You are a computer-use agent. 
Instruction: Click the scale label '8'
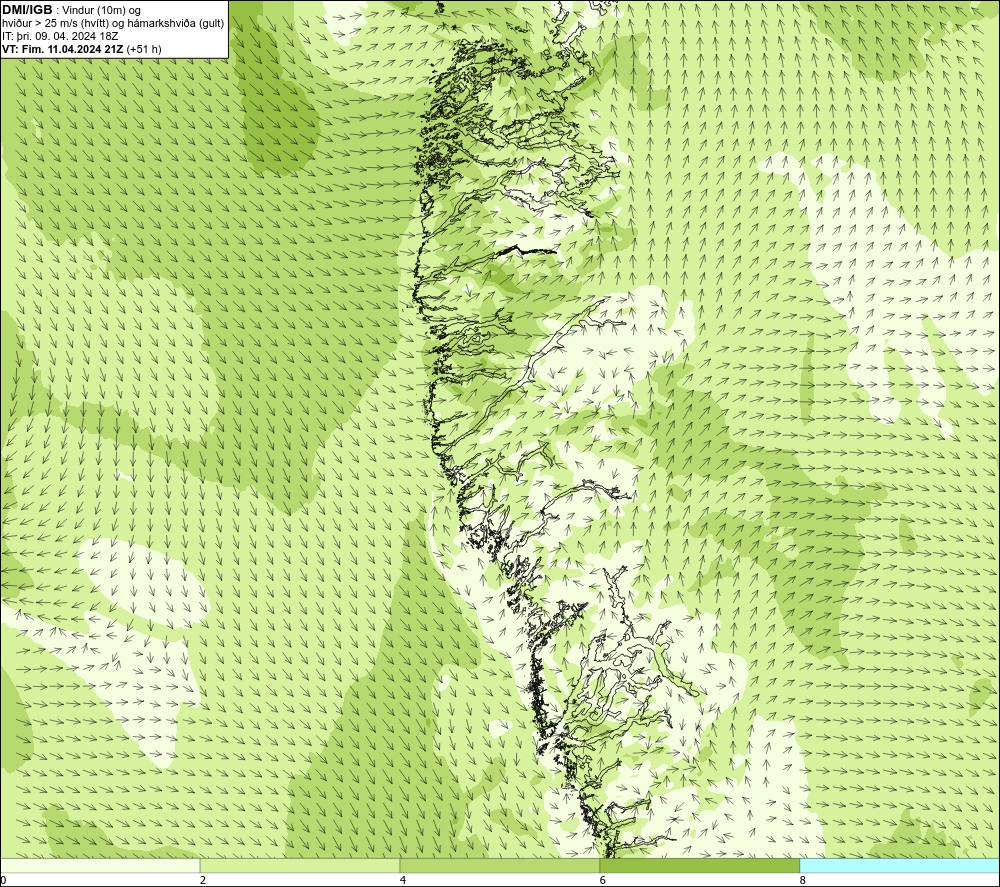(x=802, y=881)
